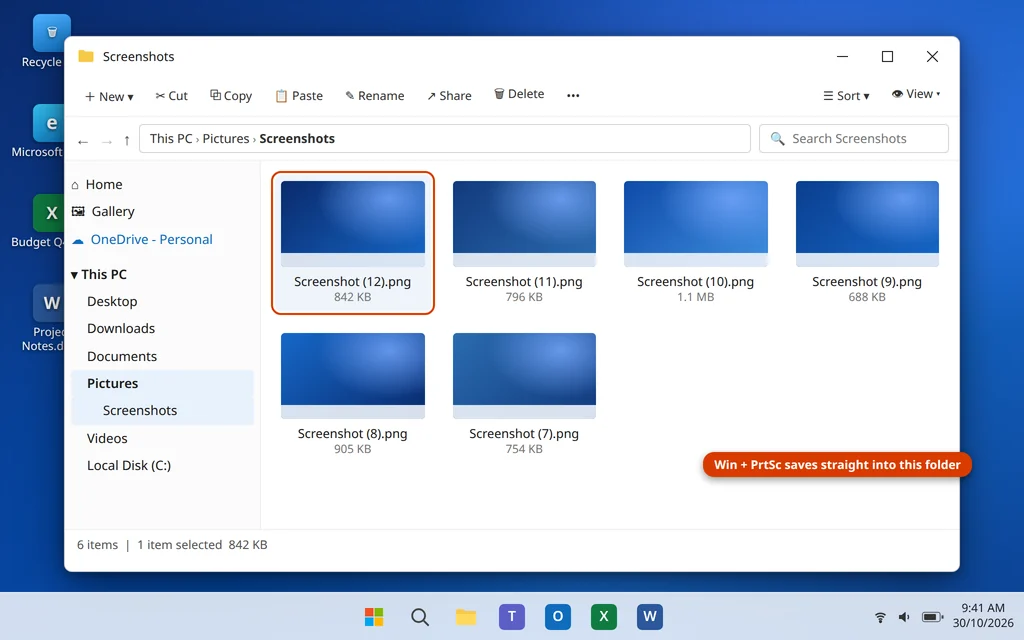Open taskbar Search
This screenshot has width=1024, height=640.
420,616
